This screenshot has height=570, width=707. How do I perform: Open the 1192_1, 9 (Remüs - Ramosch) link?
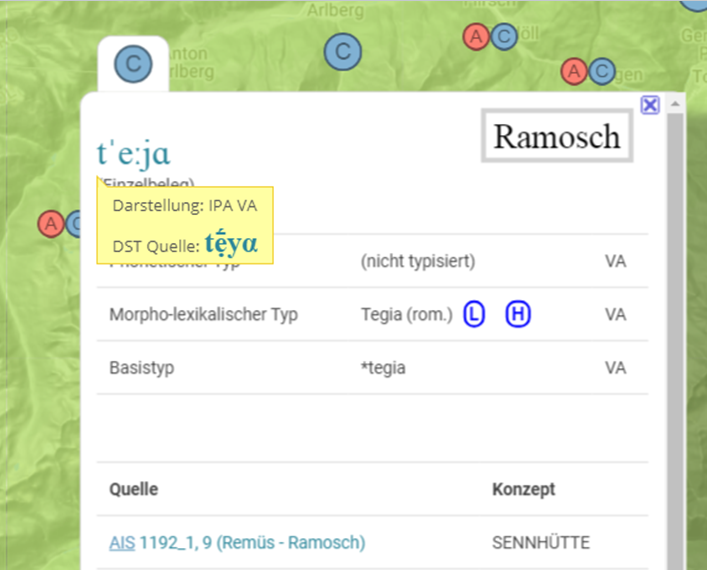point(252,543)
